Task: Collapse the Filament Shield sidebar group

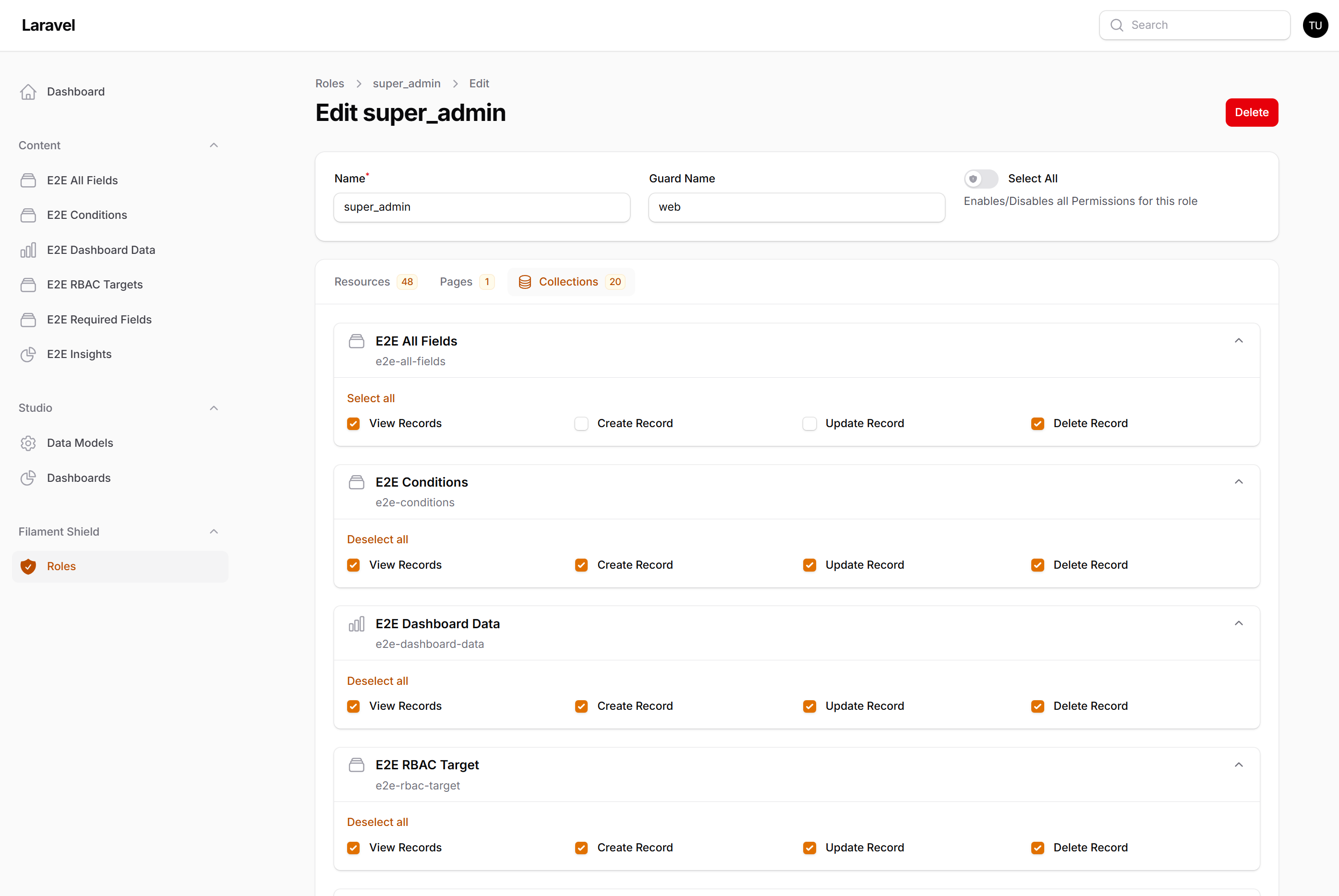Action: pos(214,531)
